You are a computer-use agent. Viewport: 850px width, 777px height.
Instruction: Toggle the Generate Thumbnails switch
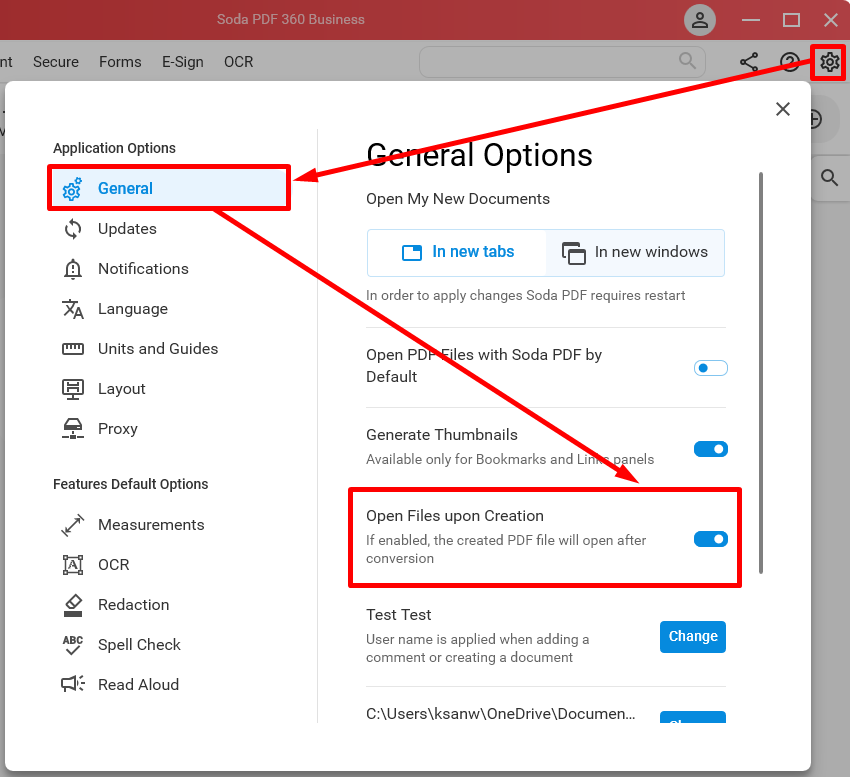tap(710, 449)
